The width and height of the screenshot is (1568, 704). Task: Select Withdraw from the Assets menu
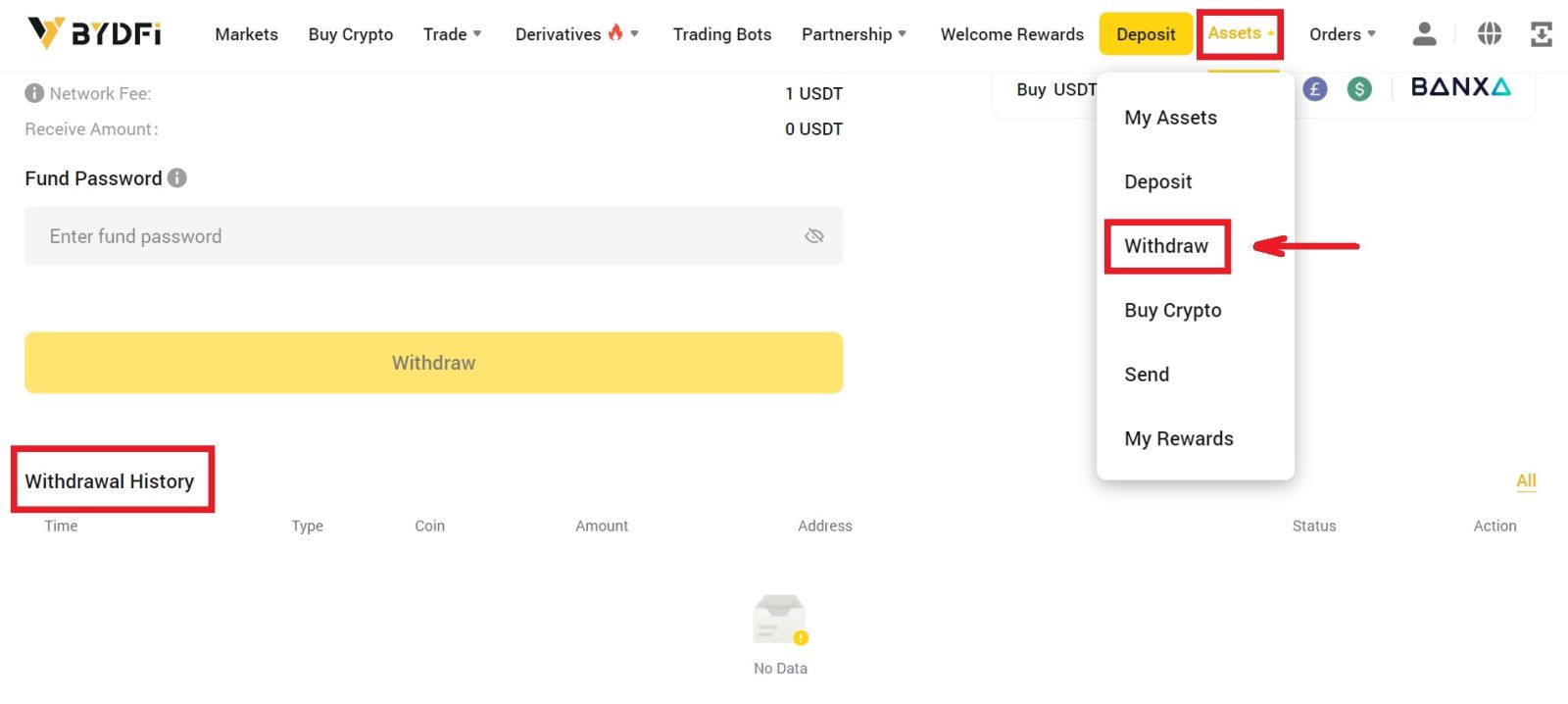tap(1165, 246)
